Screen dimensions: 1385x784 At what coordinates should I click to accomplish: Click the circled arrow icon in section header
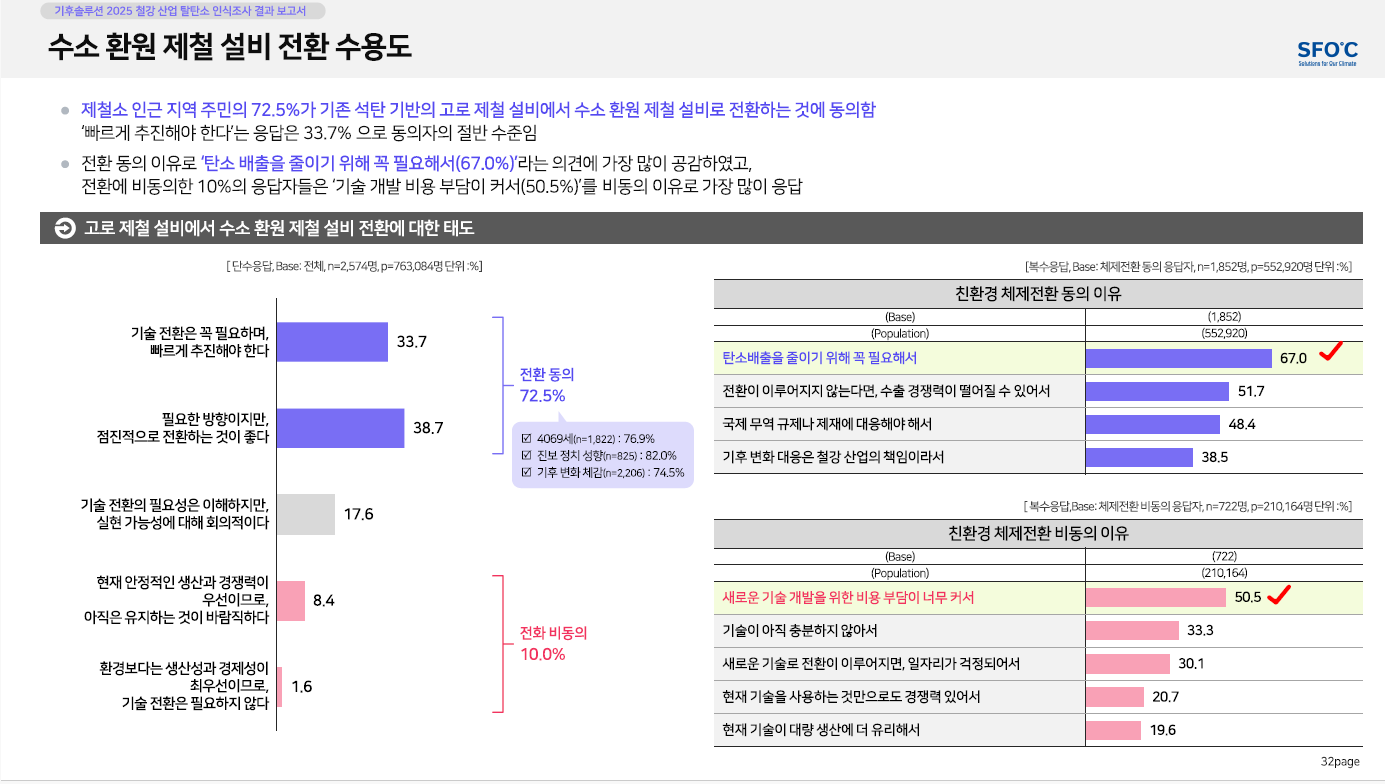pyautogui.click(x=64, y=229)
